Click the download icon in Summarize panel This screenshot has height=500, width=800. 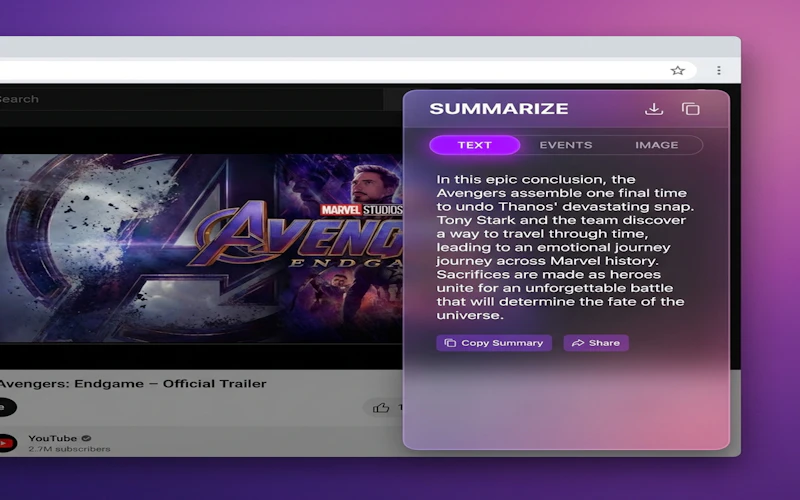(654, 109)
